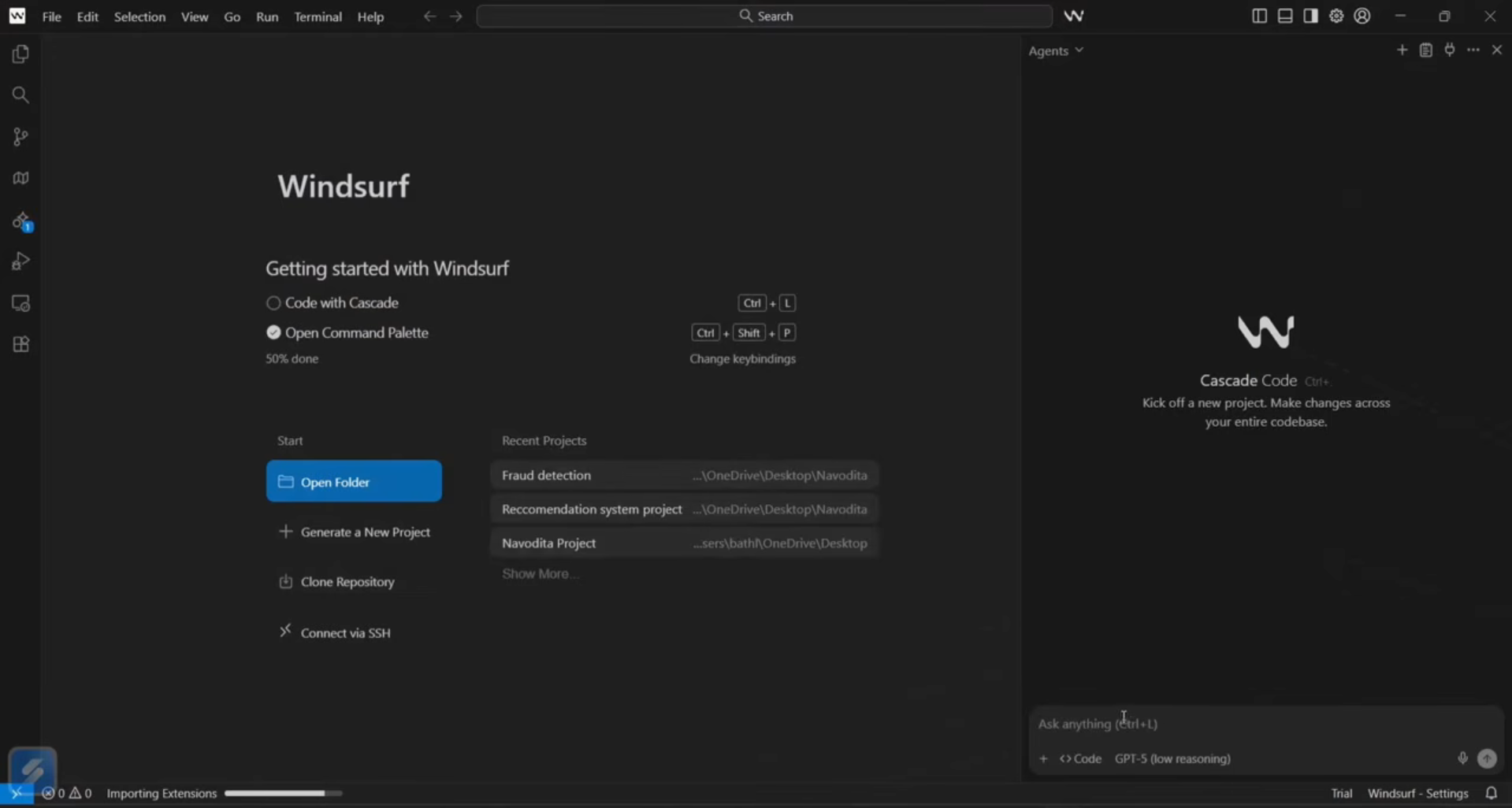Click the Windsurf icon beside search bar
Screen dimensions: 1512x808
click(1074, 16)
